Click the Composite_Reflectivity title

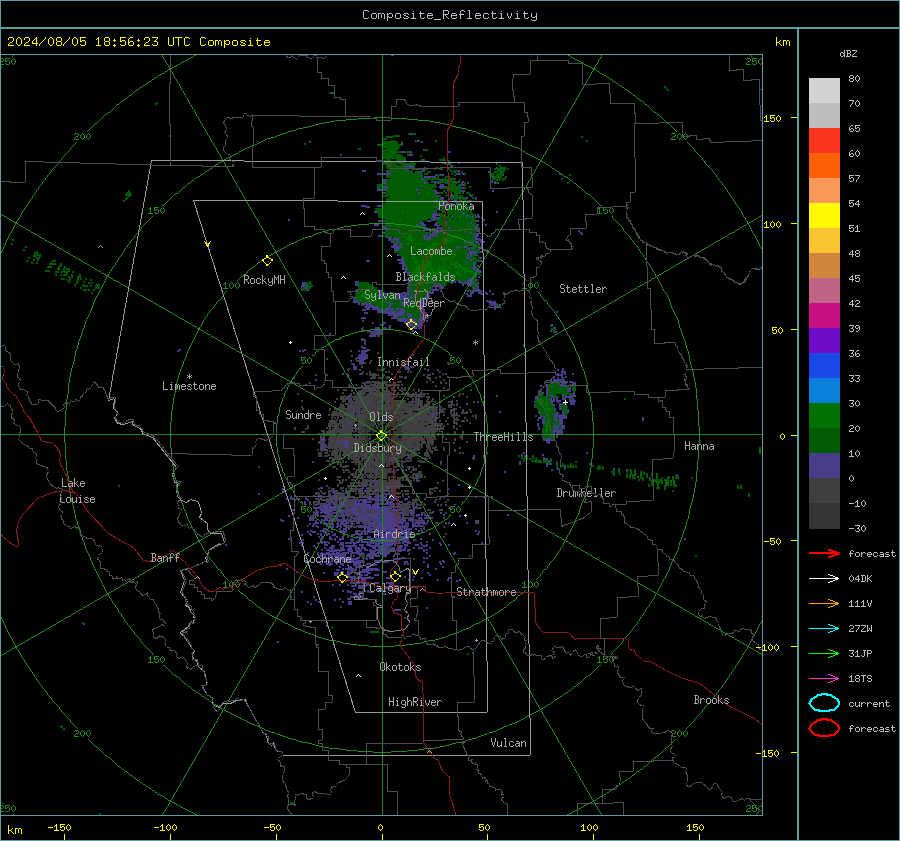point(449,15)
